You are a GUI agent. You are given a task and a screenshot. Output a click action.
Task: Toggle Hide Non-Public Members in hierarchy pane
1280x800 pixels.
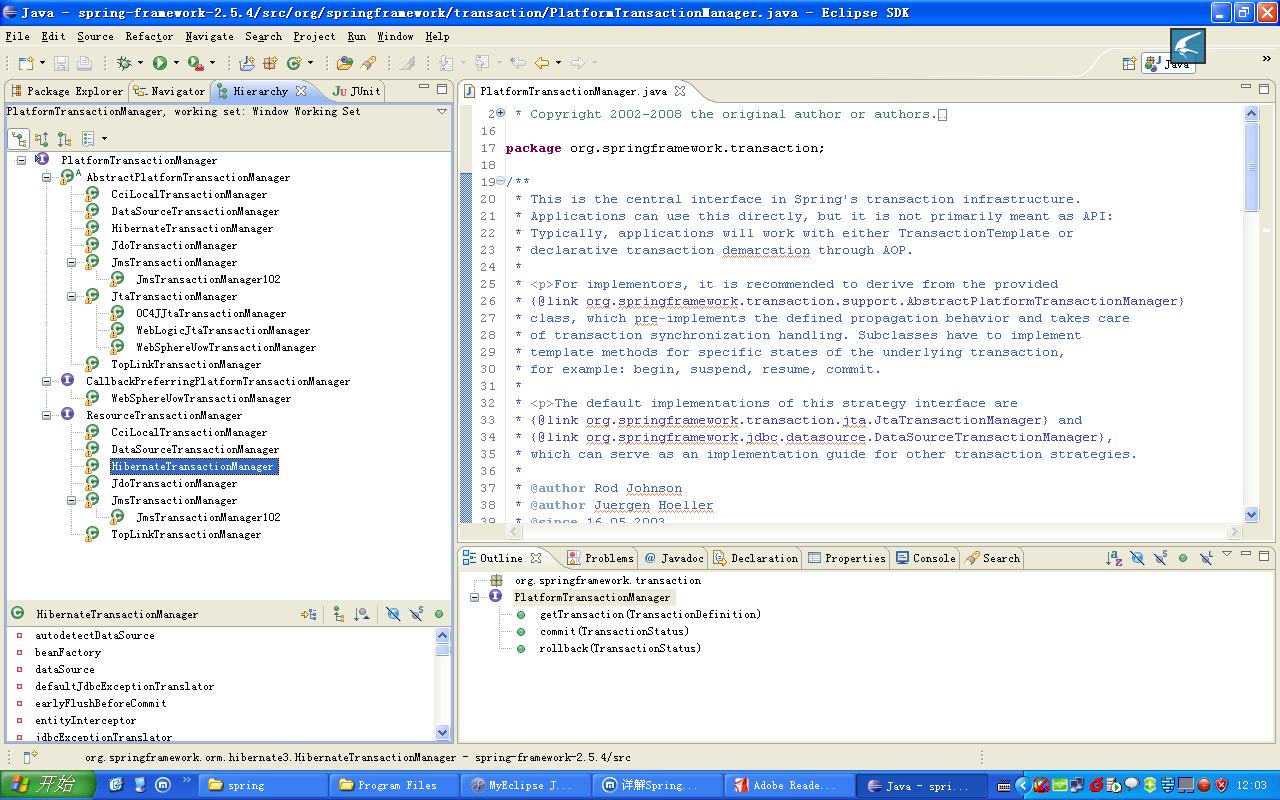click(x=438, y=614)
